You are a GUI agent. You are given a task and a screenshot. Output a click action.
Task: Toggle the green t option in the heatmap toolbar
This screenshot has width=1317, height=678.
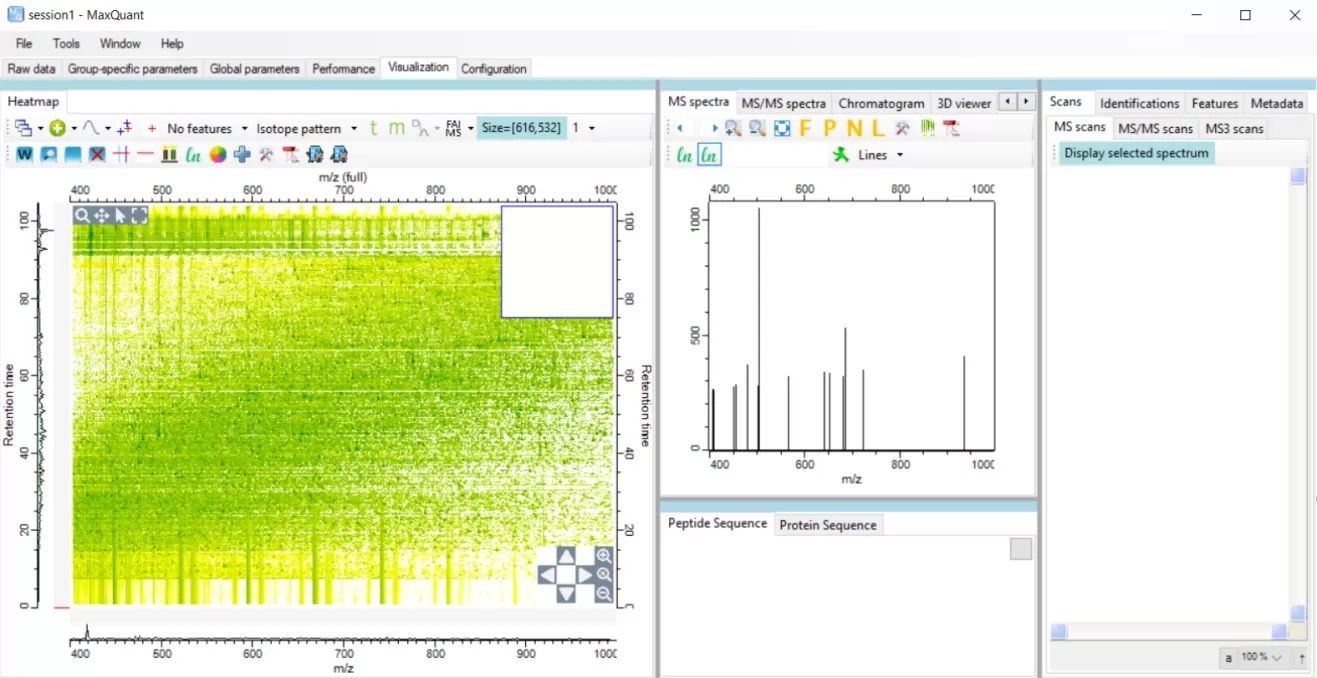tap(373, 127)
